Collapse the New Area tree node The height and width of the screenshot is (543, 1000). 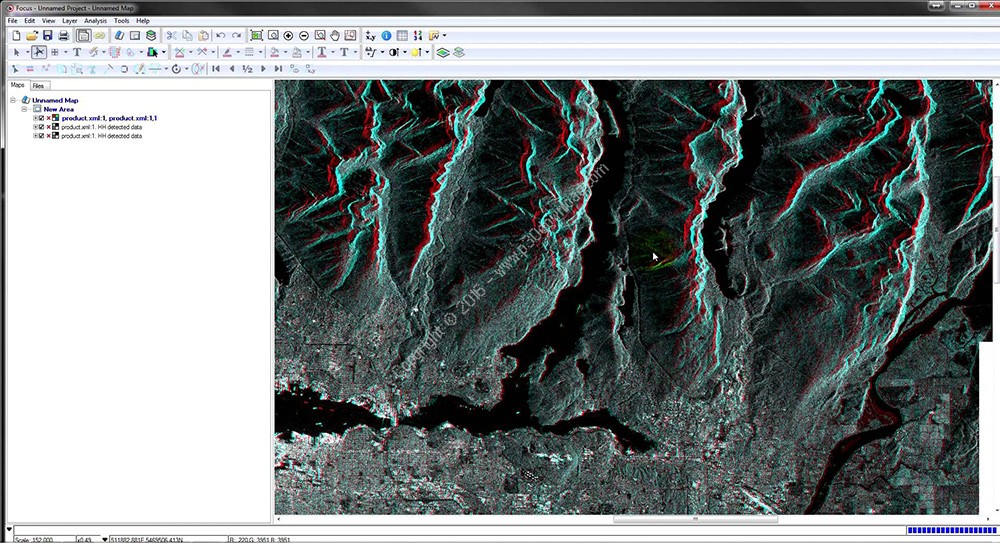(25, 109)
